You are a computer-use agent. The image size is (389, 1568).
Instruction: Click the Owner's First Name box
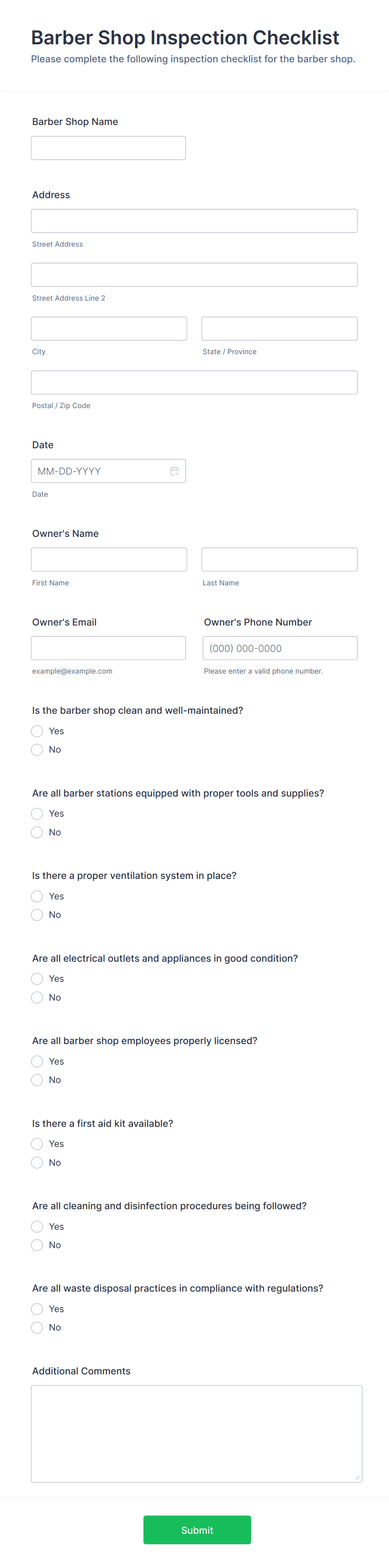109,559
